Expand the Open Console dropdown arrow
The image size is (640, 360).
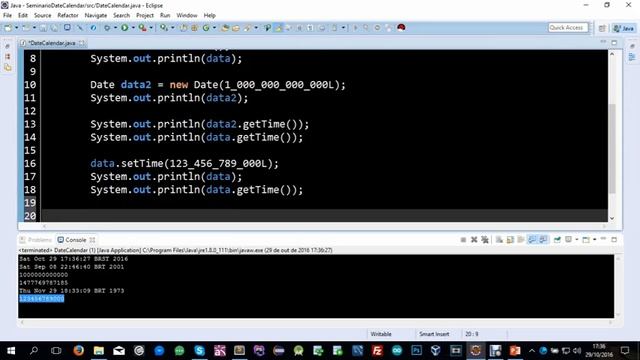coord(595,240)
